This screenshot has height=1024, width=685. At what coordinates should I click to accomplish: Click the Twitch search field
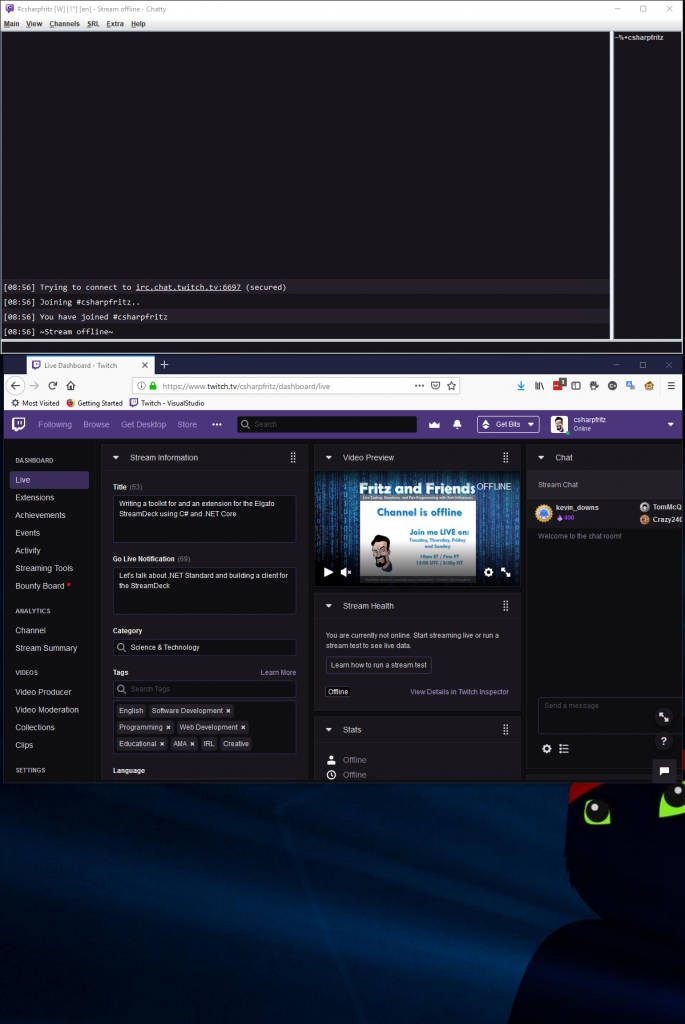[x=327, y=424]
